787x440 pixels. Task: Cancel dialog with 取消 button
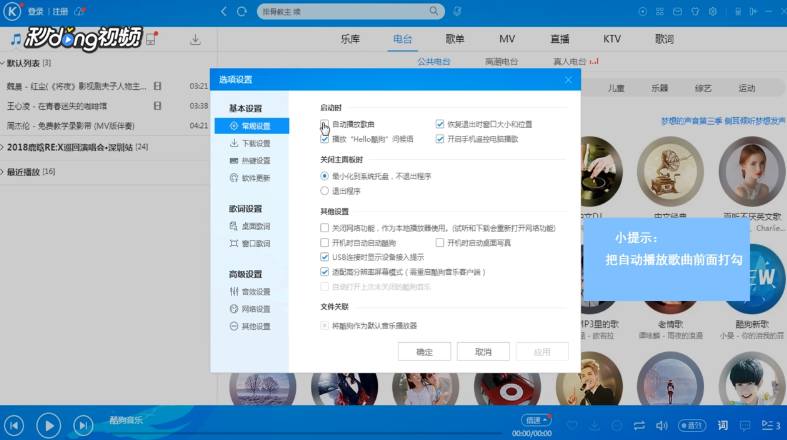(483, 352)
